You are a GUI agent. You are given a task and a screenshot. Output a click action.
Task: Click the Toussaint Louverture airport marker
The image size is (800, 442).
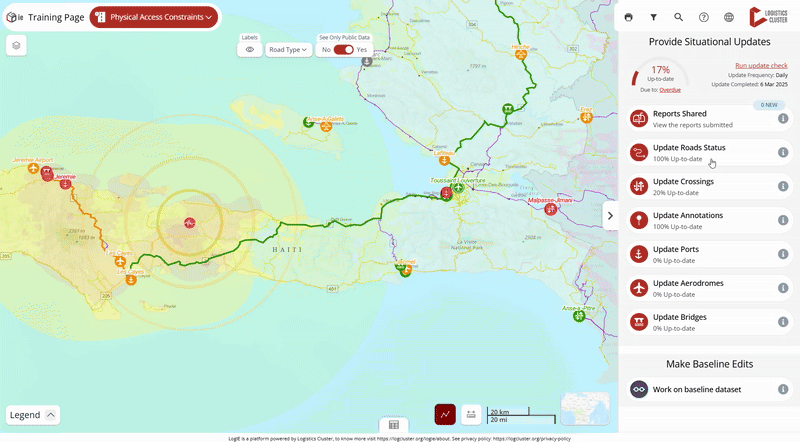[458, 188]
